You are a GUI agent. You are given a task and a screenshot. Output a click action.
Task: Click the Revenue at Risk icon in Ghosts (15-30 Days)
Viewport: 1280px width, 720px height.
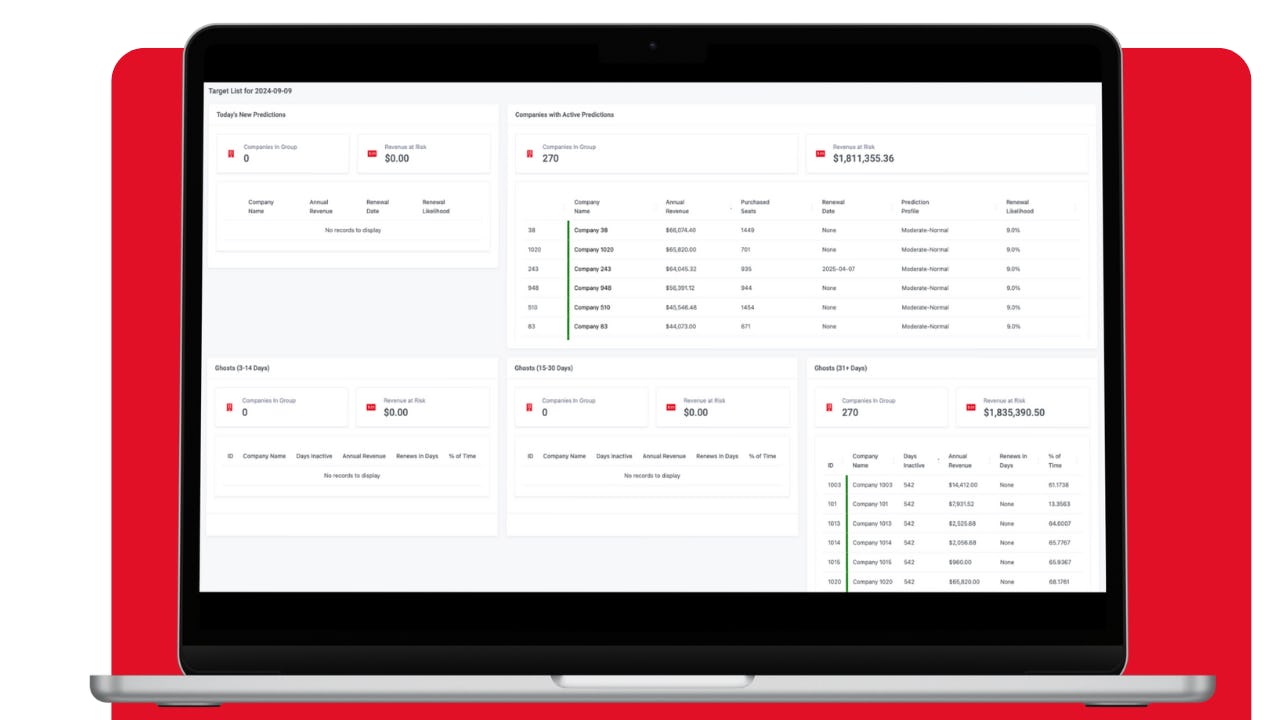670,406
